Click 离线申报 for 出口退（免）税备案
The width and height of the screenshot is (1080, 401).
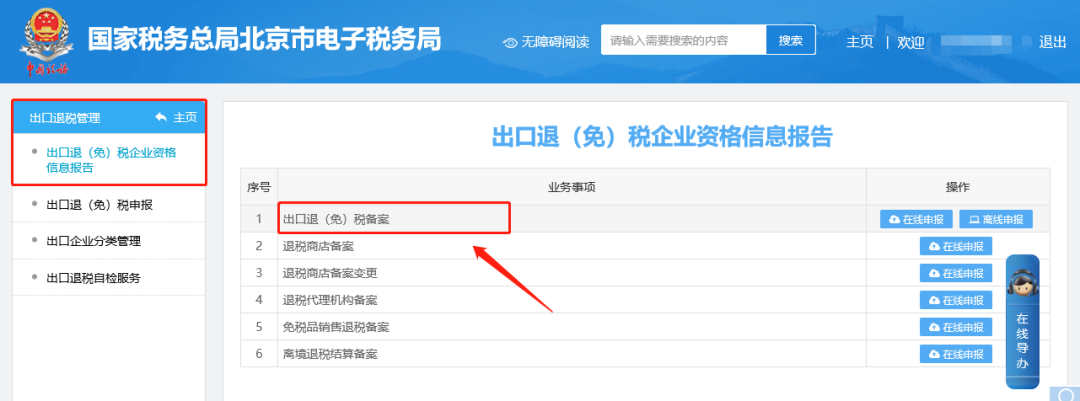[995, 219]
